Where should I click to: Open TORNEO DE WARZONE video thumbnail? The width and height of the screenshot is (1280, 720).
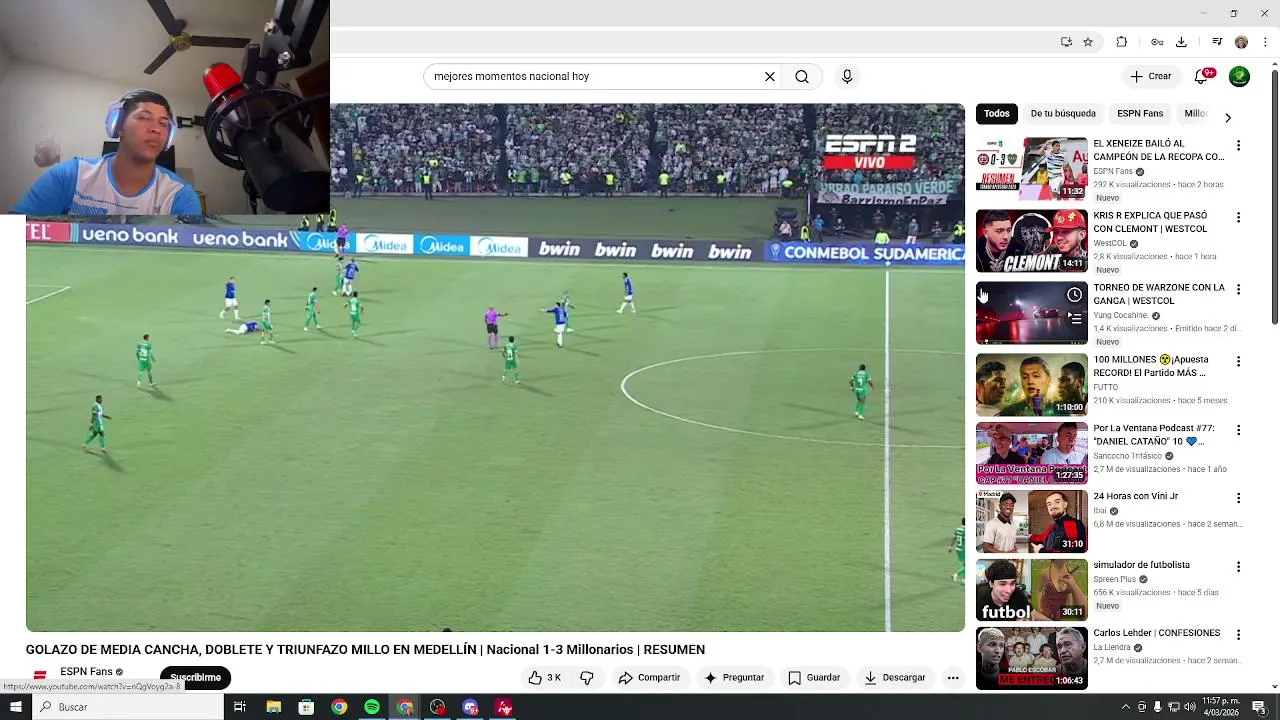point(1031,313)
